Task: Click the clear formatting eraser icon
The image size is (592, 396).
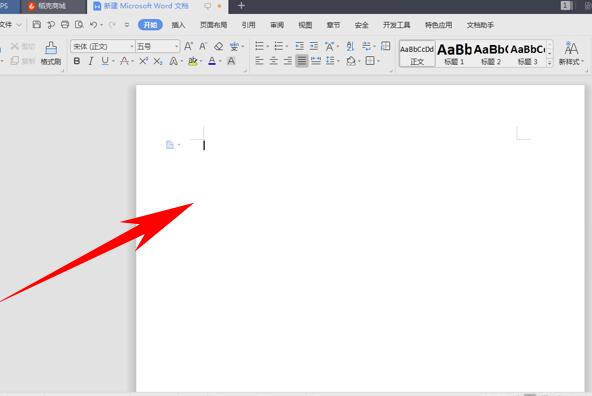Action: tap(219, 46)
